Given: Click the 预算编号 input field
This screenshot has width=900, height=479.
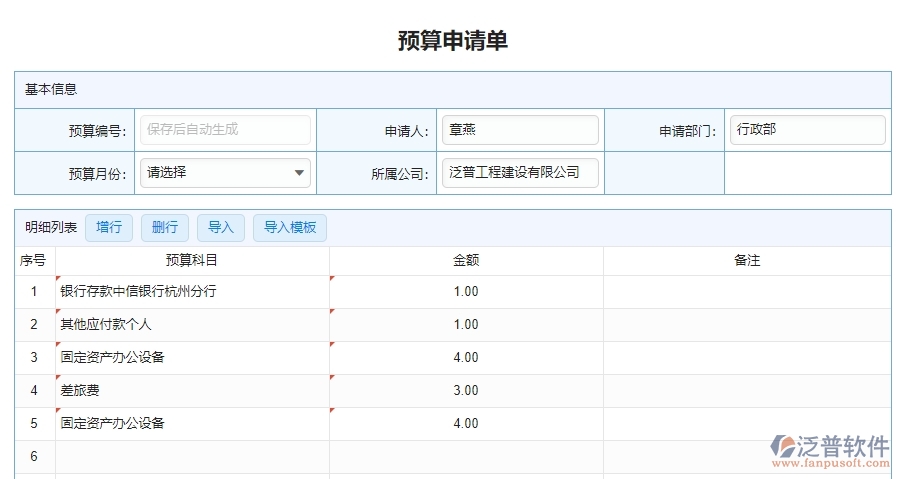Looking at the screenshot, I should [x=226, y=130].
